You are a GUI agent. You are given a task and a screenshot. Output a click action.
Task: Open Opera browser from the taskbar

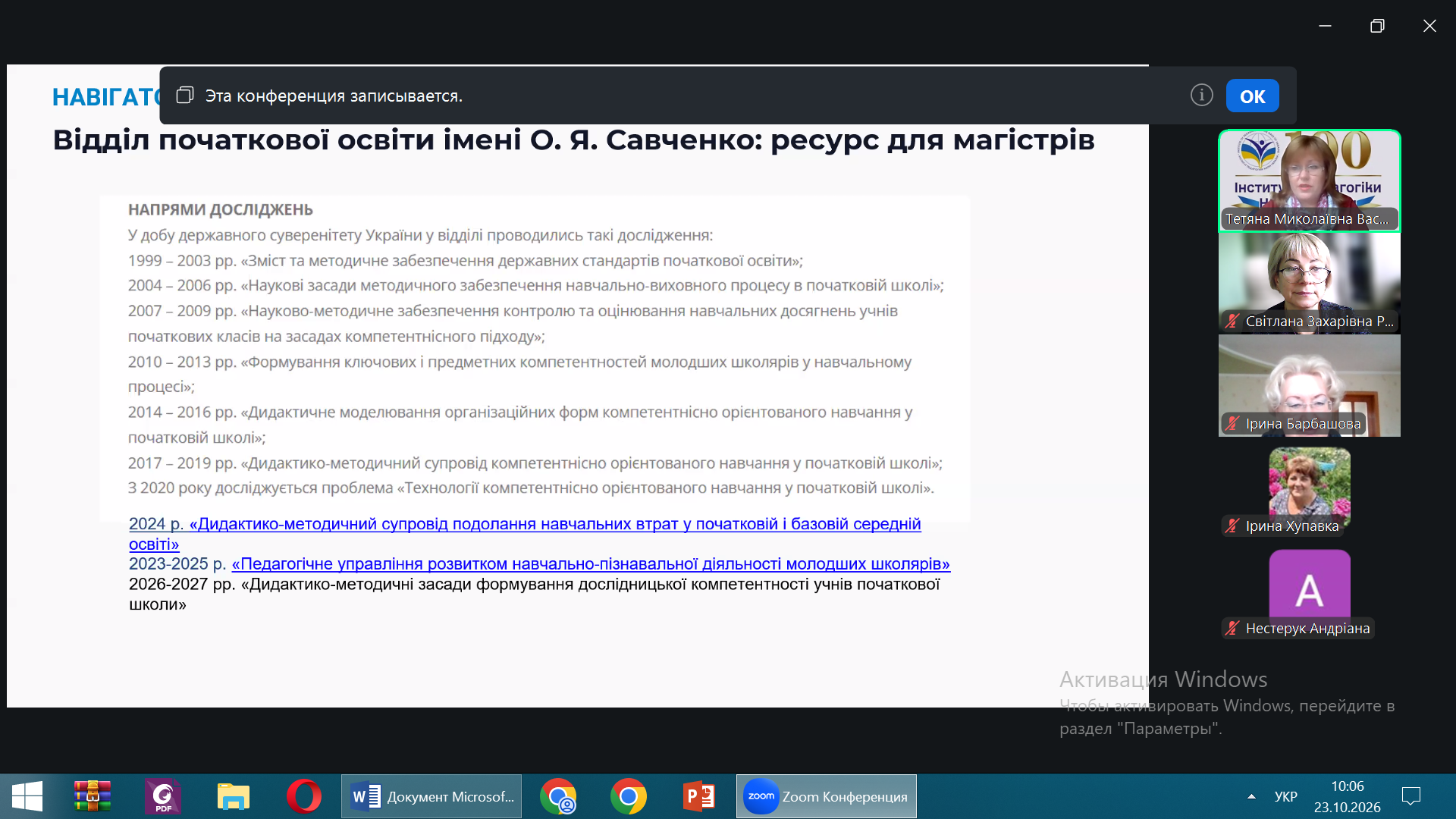tap(303, 797)
